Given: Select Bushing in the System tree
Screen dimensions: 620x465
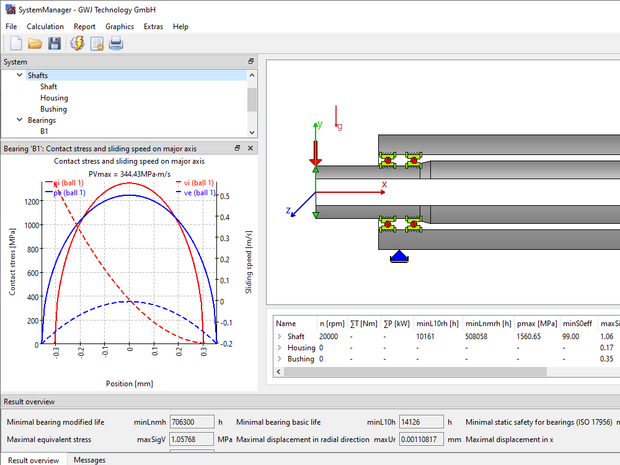Looking at the screenshot, I should (x=54, y=109).
